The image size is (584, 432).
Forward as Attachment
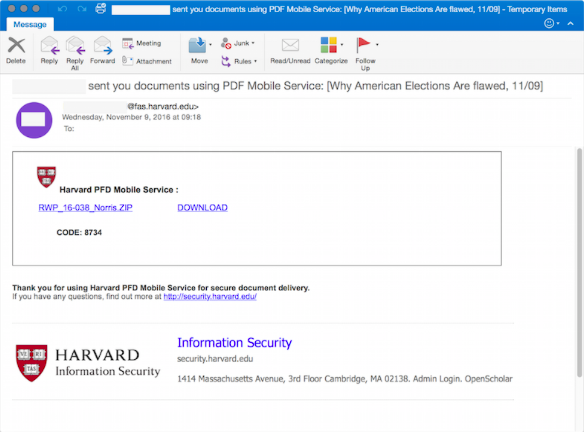[x=147, y=61]
